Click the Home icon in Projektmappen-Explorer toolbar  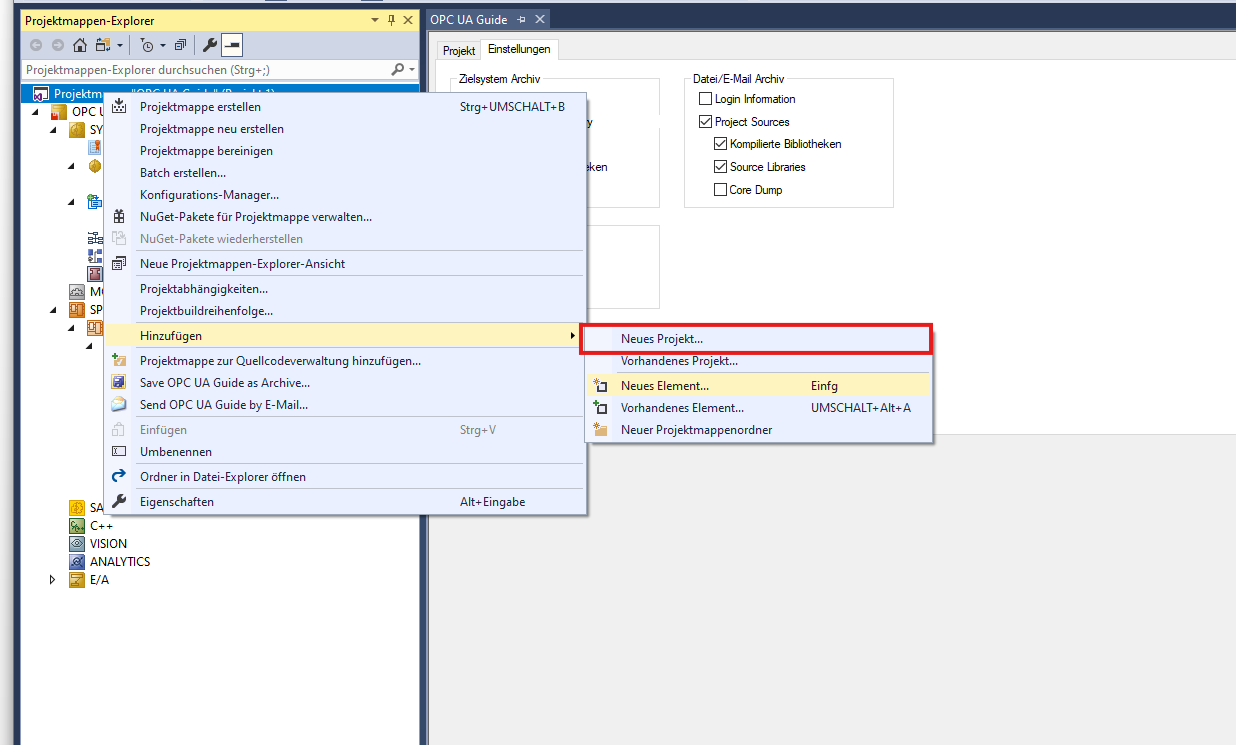pyautogui.click(x=80, y=45)
